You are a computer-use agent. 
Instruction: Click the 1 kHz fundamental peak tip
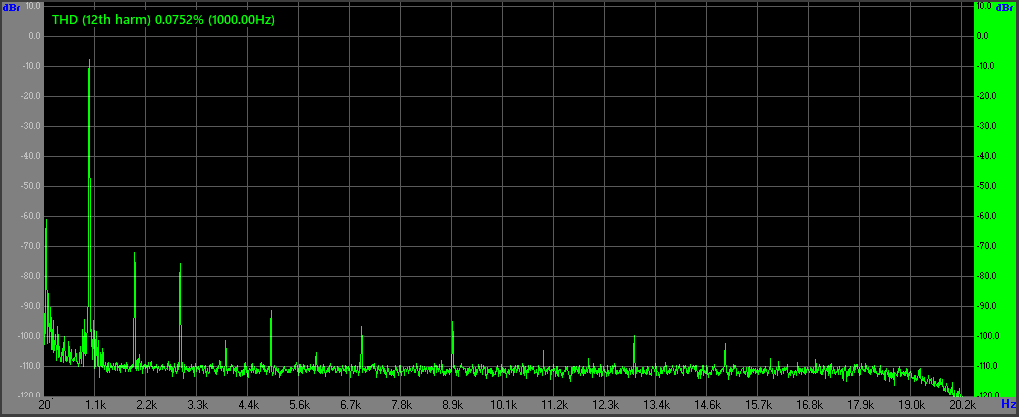[x=90, y=60]
